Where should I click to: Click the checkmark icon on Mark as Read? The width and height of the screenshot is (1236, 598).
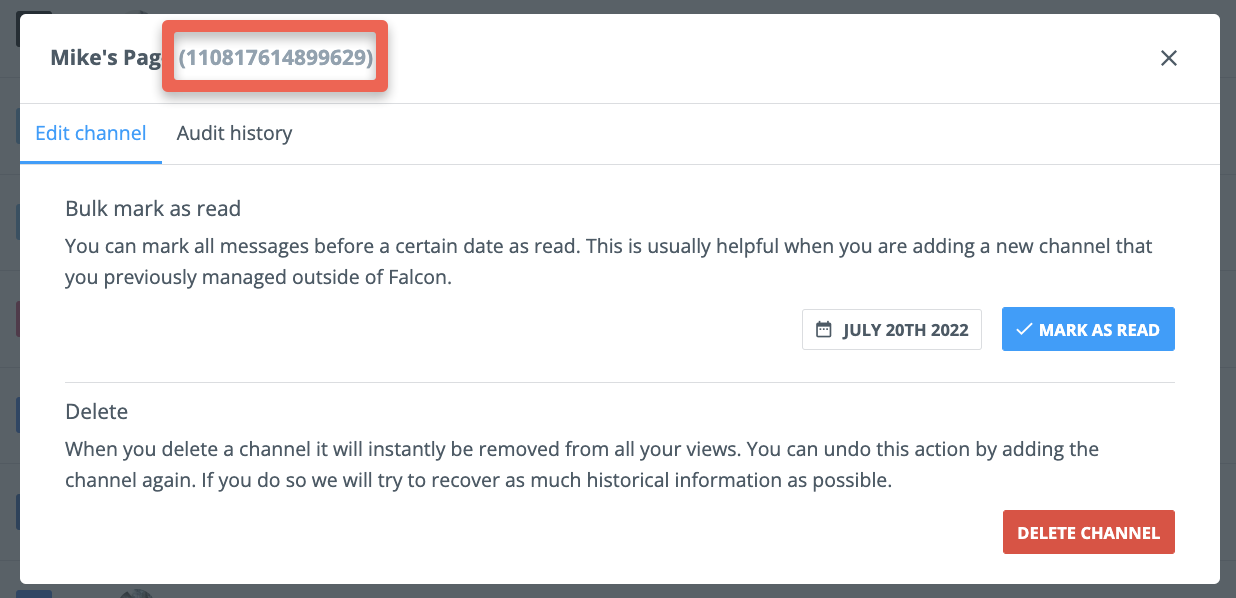point(1024,329)
